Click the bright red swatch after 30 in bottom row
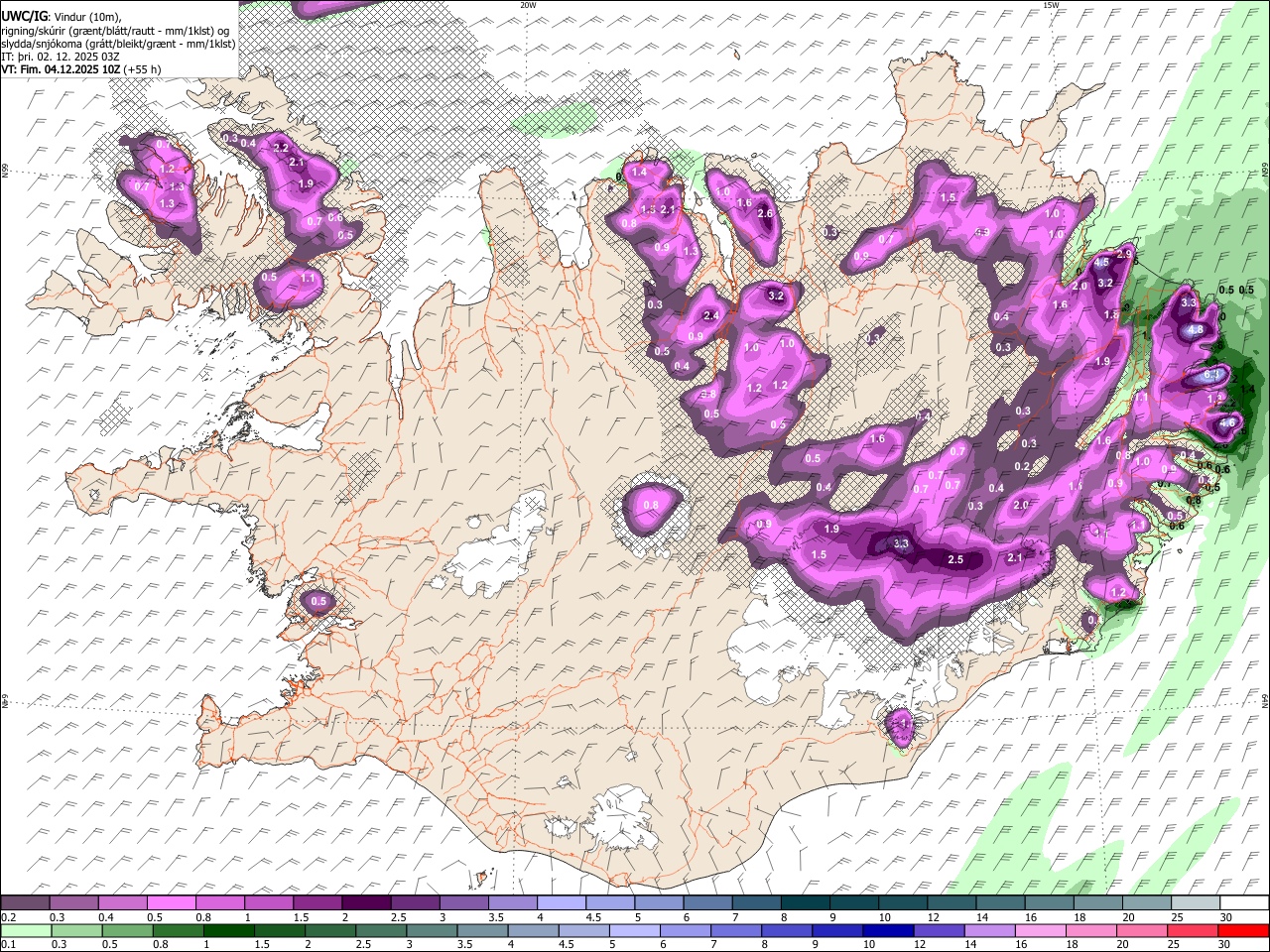The width and height of the screenshot is (1270, 952). 1243,930
